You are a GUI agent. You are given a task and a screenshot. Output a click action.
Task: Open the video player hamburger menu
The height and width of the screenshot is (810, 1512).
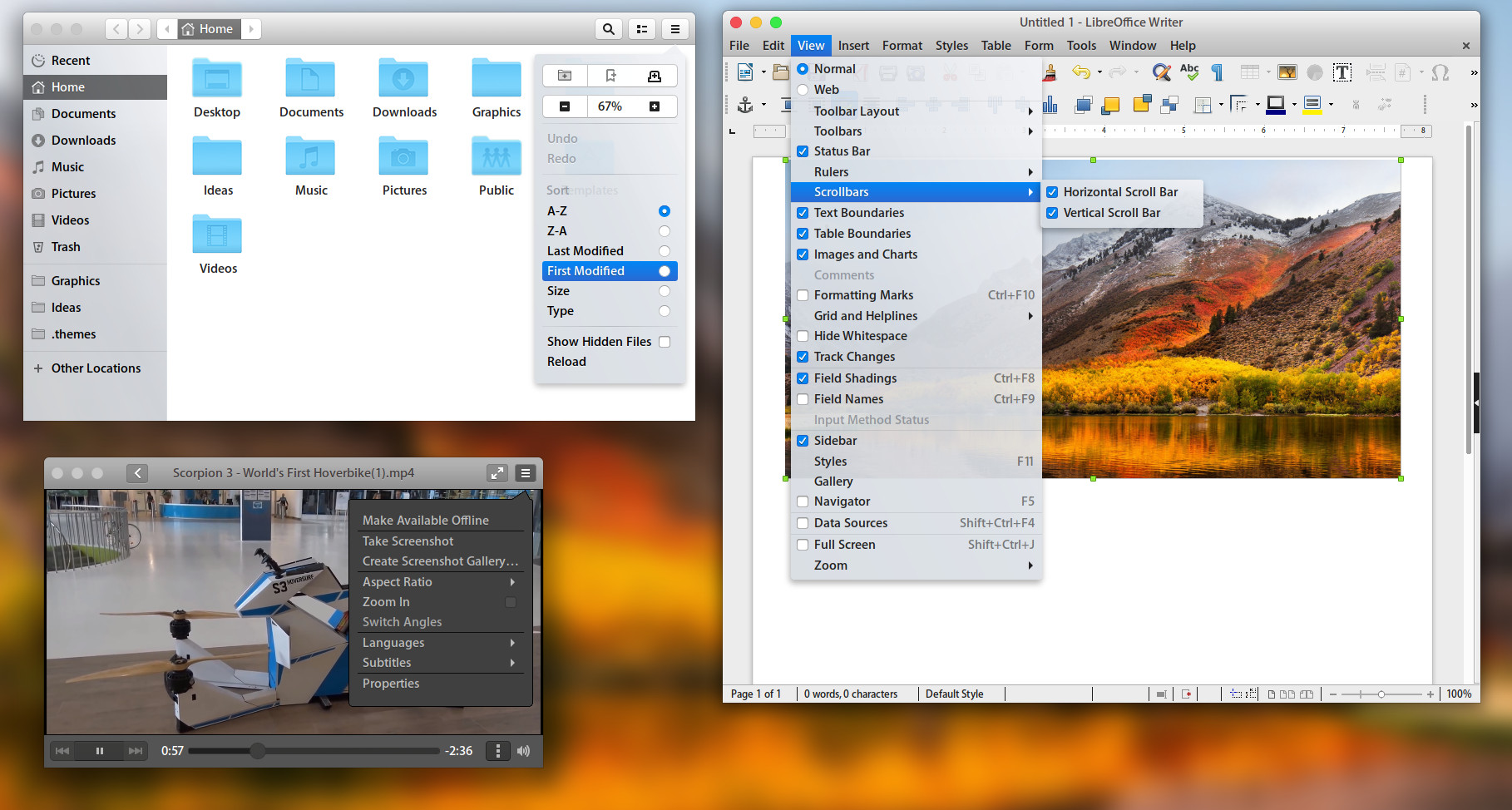click(526, 473)
